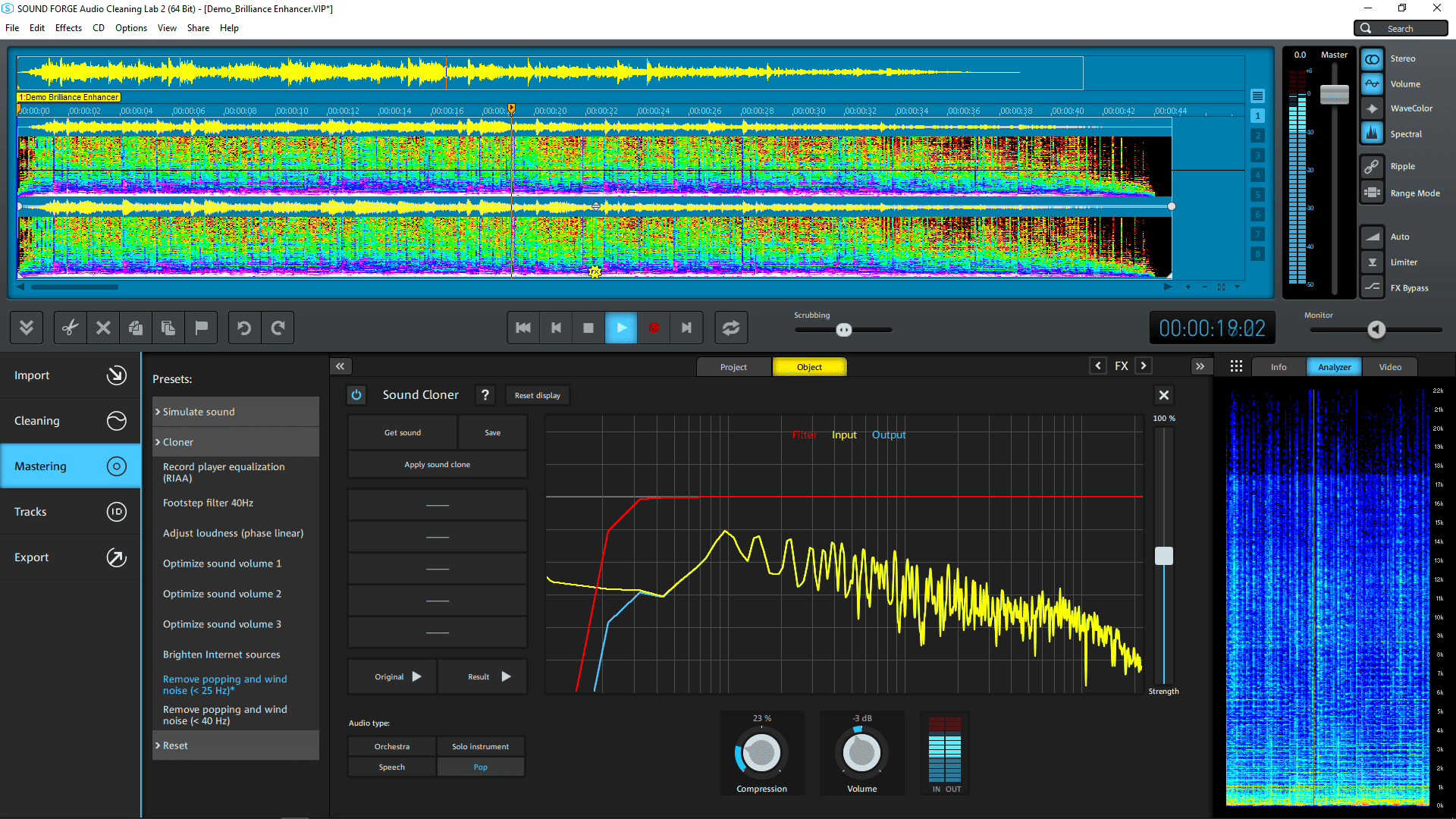
Task: Select the Speech audio type
Action: 392,767
